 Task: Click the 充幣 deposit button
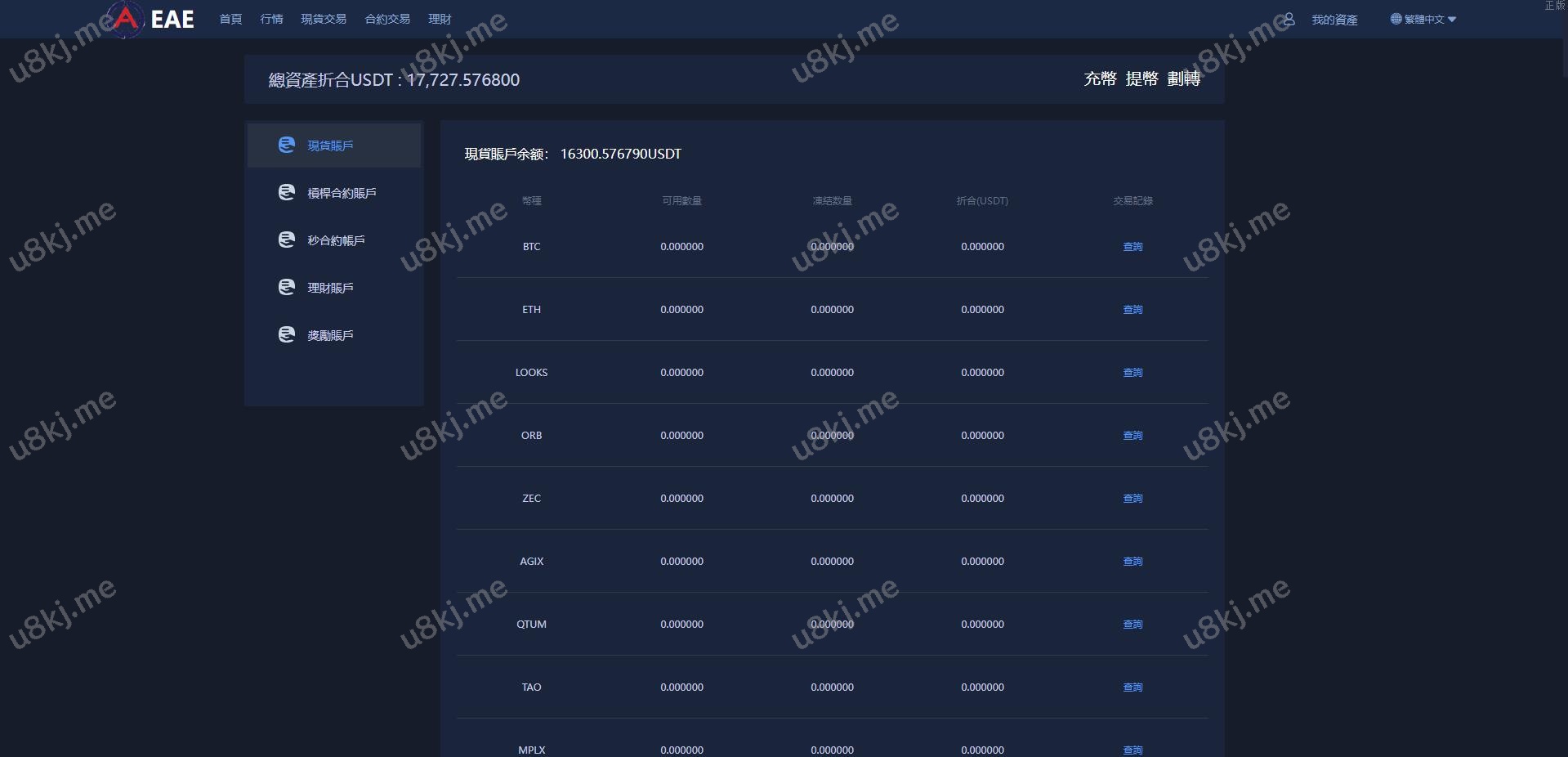[x=1100, y=78]
